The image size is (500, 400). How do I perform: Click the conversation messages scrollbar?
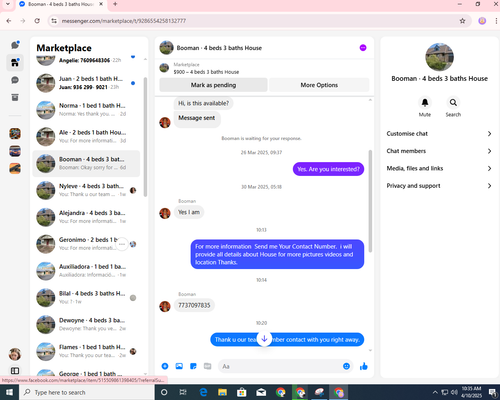pos(370,201)
